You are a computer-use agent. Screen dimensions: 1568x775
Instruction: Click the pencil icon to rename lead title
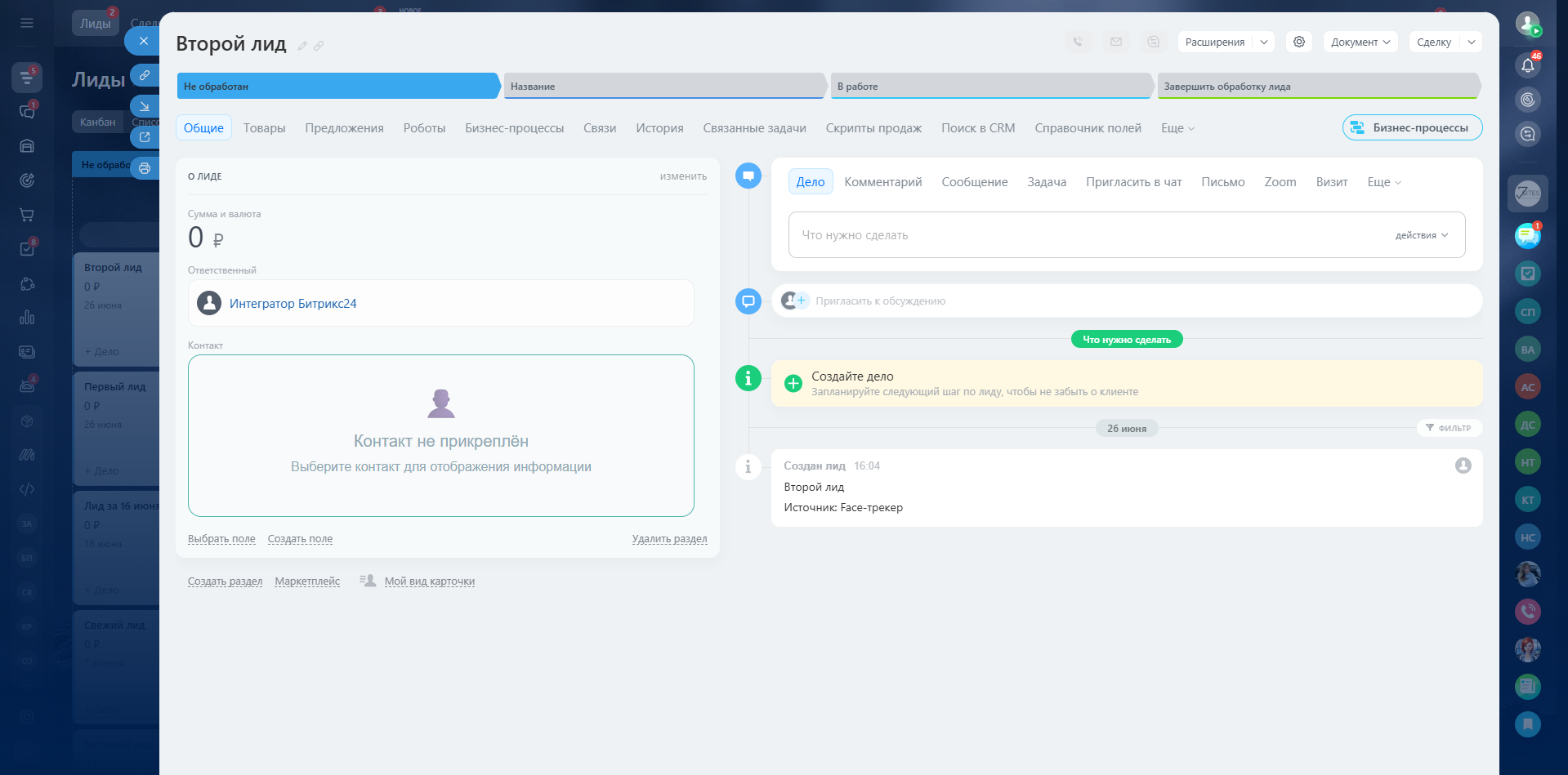click(302, 46)
